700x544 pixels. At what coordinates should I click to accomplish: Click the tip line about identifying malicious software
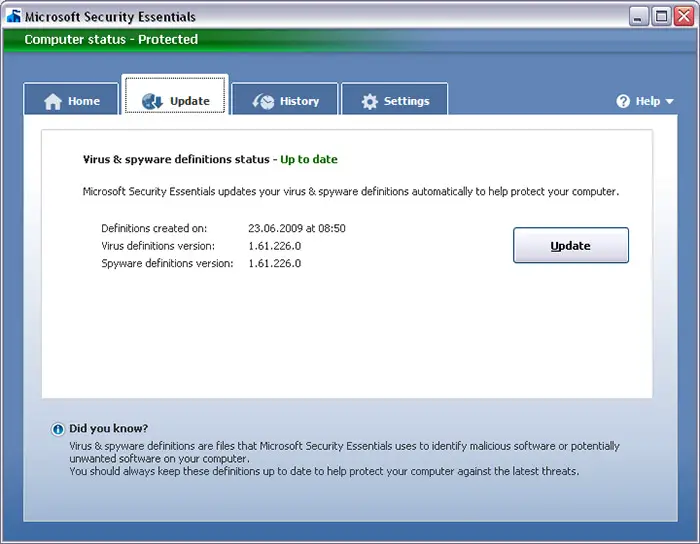344,446
